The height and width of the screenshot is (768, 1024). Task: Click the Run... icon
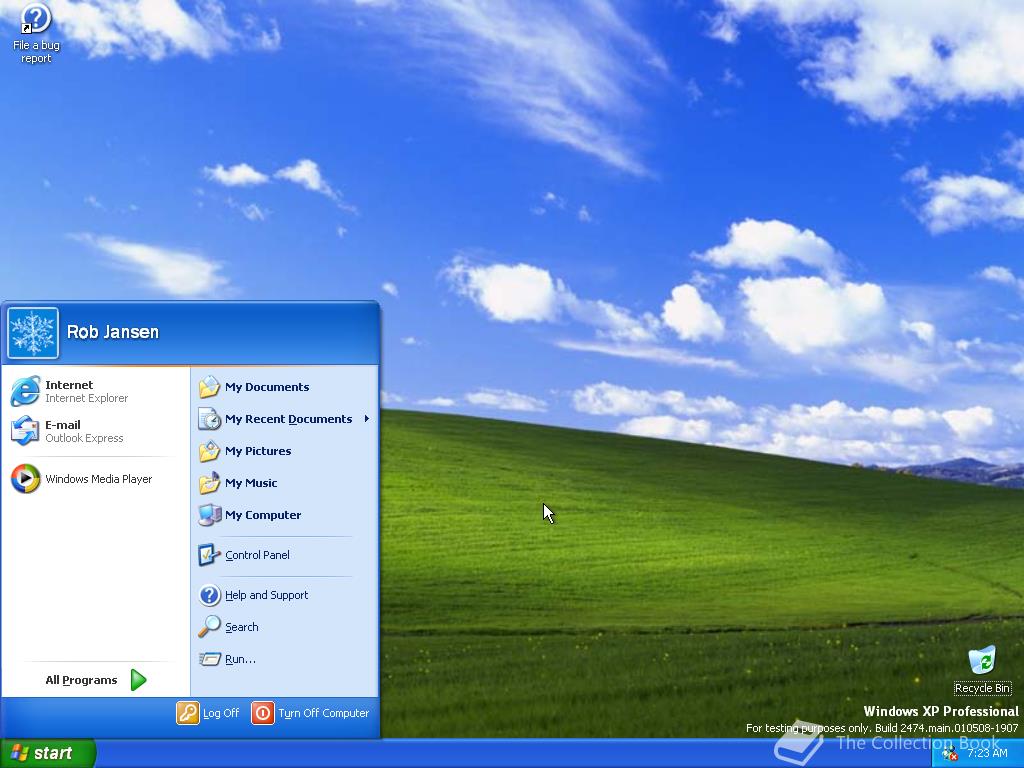pos(209,659)
